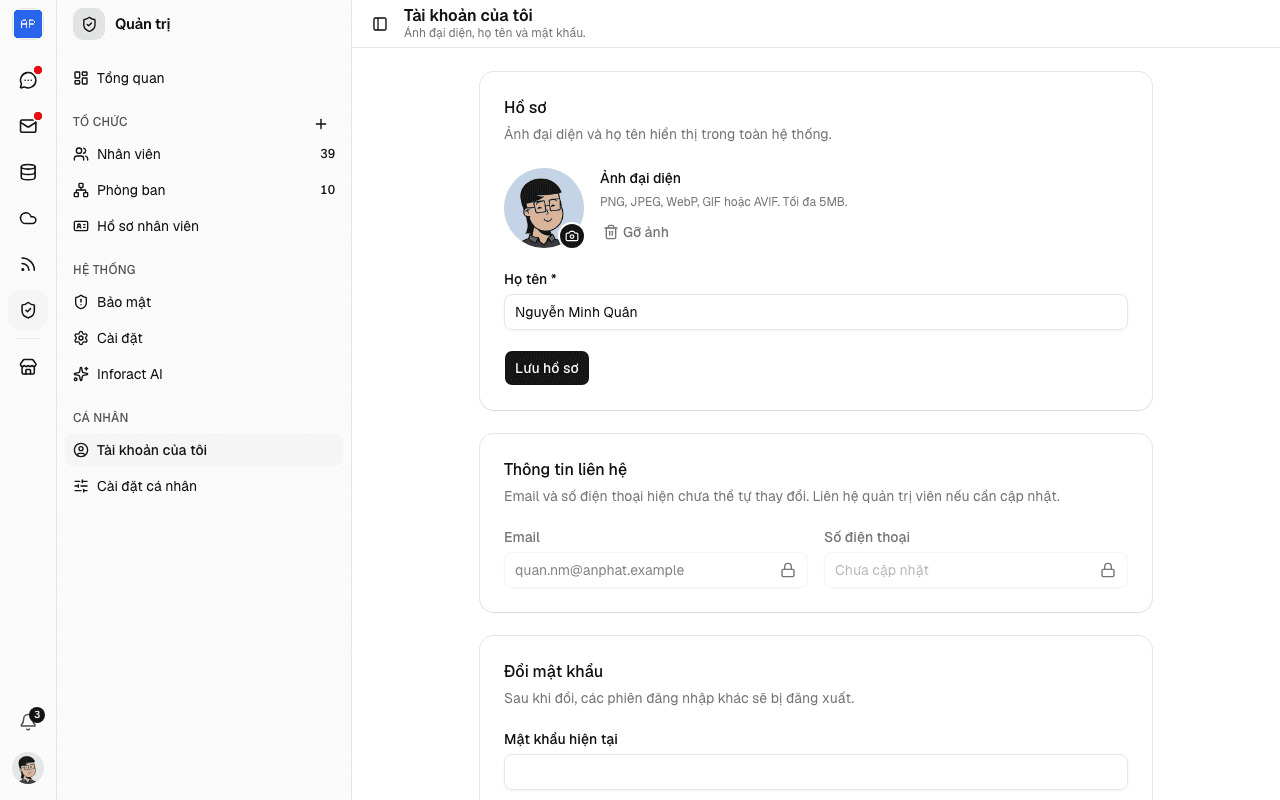Open the mail icon with red badge
This screenshot has width=1280, height=800.
[x=28, y=126]
